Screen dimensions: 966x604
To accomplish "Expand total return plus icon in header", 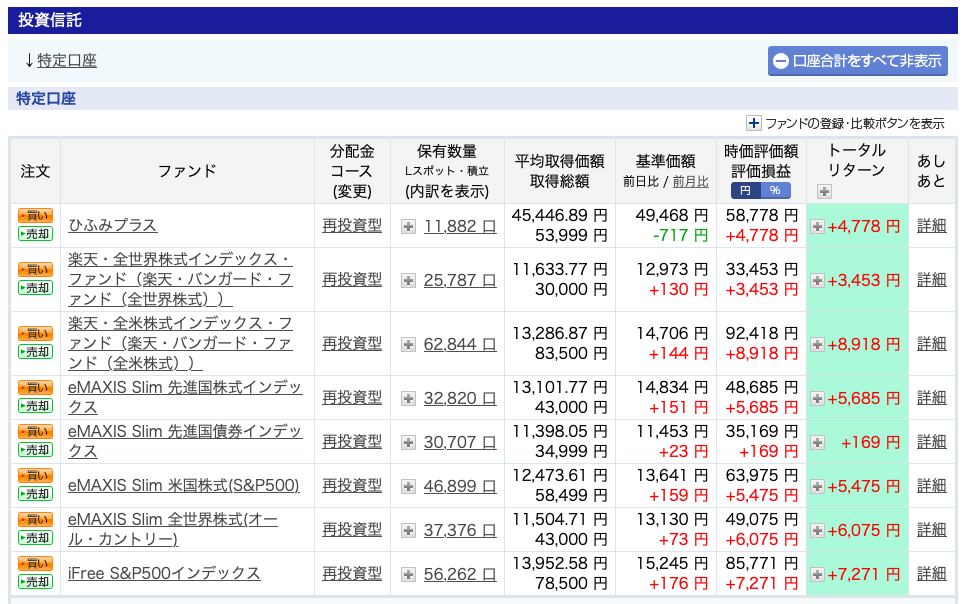I will (824, 192).
